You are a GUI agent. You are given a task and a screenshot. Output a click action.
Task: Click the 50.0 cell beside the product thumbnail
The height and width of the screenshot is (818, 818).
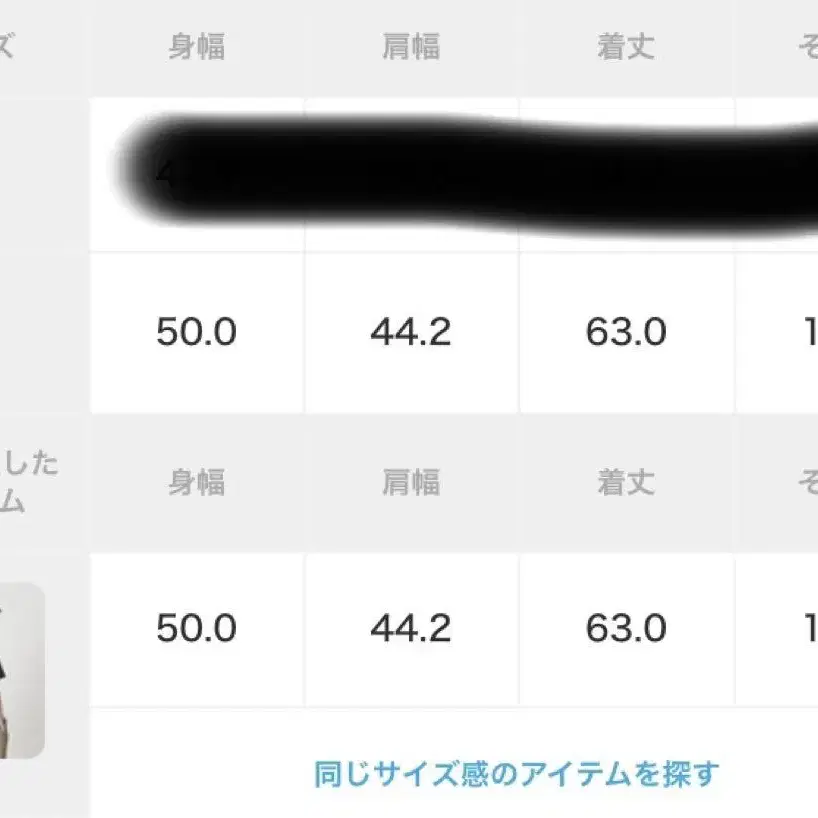tap(196, 628)
